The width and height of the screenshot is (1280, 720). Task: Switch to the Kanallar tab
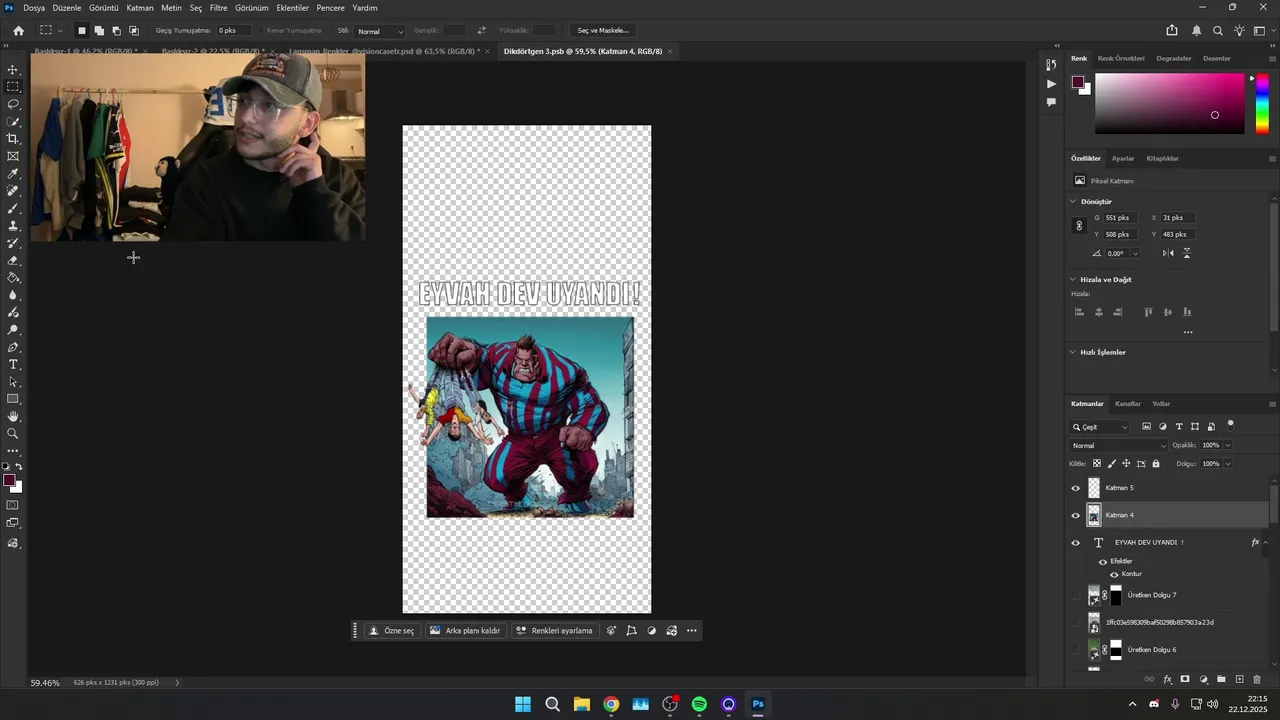(x=1128, y=404)
